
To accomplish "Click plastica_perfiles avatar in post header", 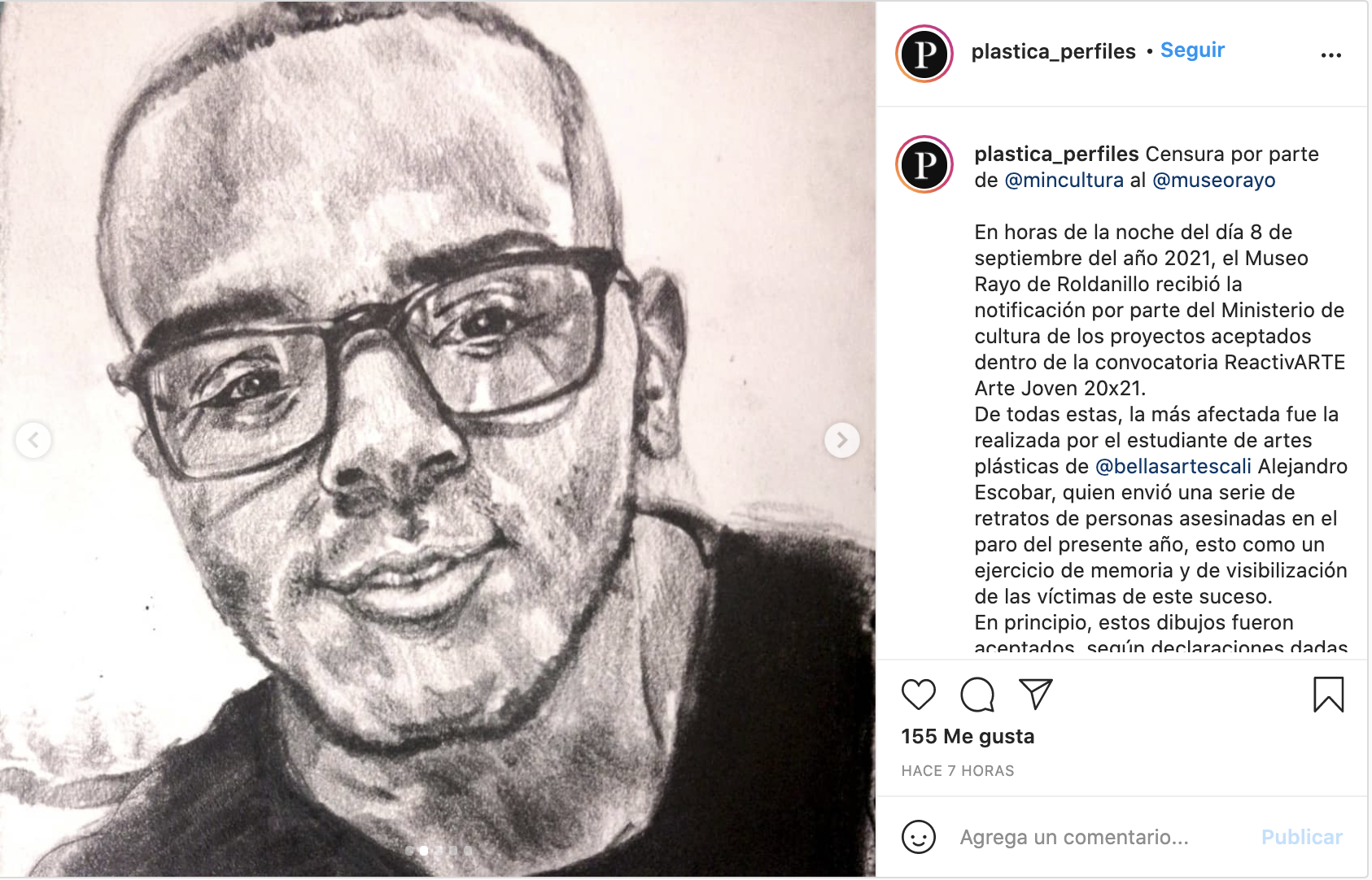I will pos(924,54).
